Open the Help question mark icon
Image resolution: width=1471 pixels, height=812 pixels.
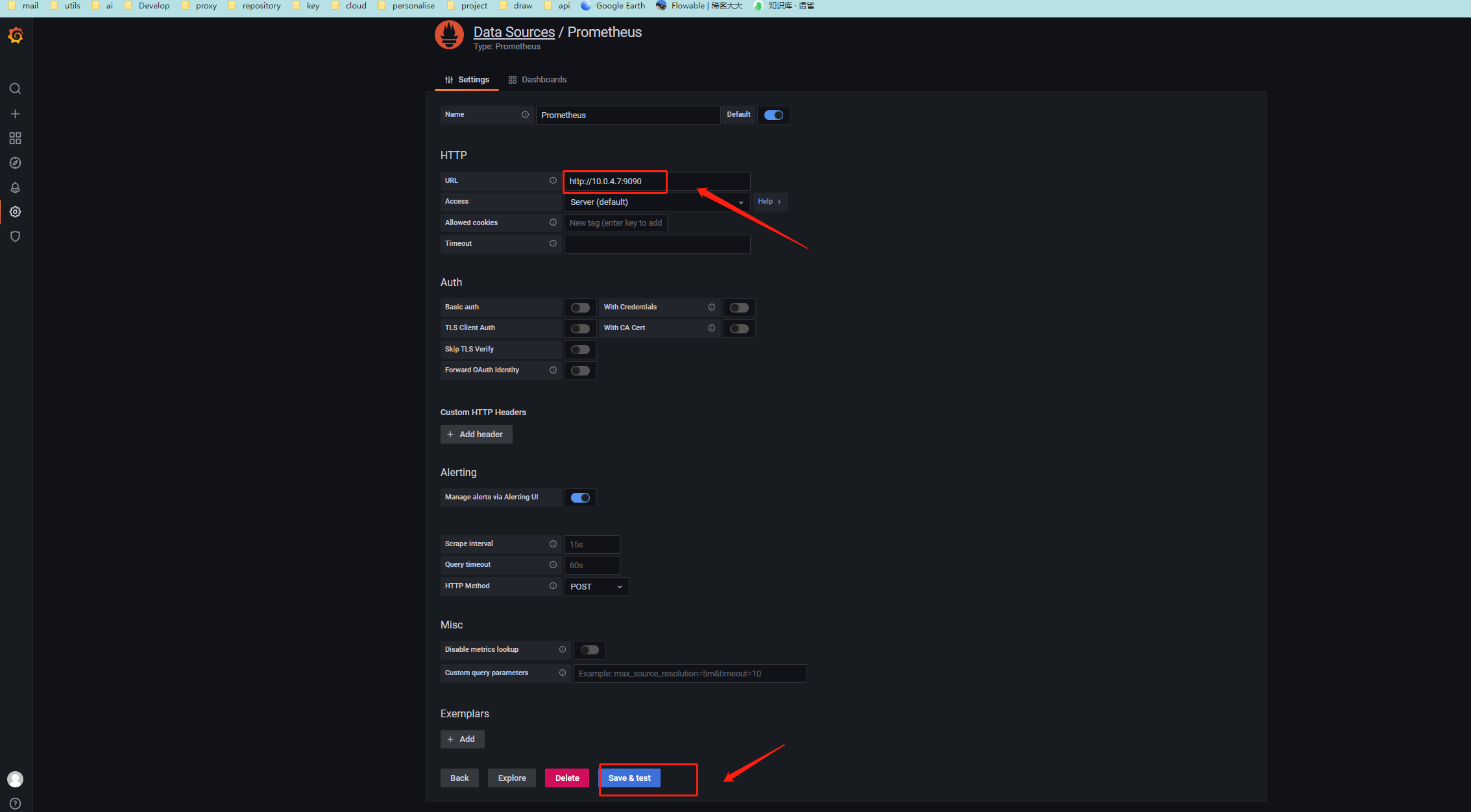coord(16,804)
